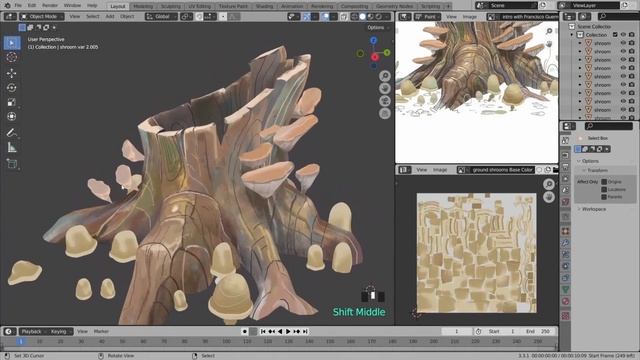Image resolution: width=640 pixels, height=360 pixels.
Task: Open the Blender logo menu
Action: coord(7,6)
